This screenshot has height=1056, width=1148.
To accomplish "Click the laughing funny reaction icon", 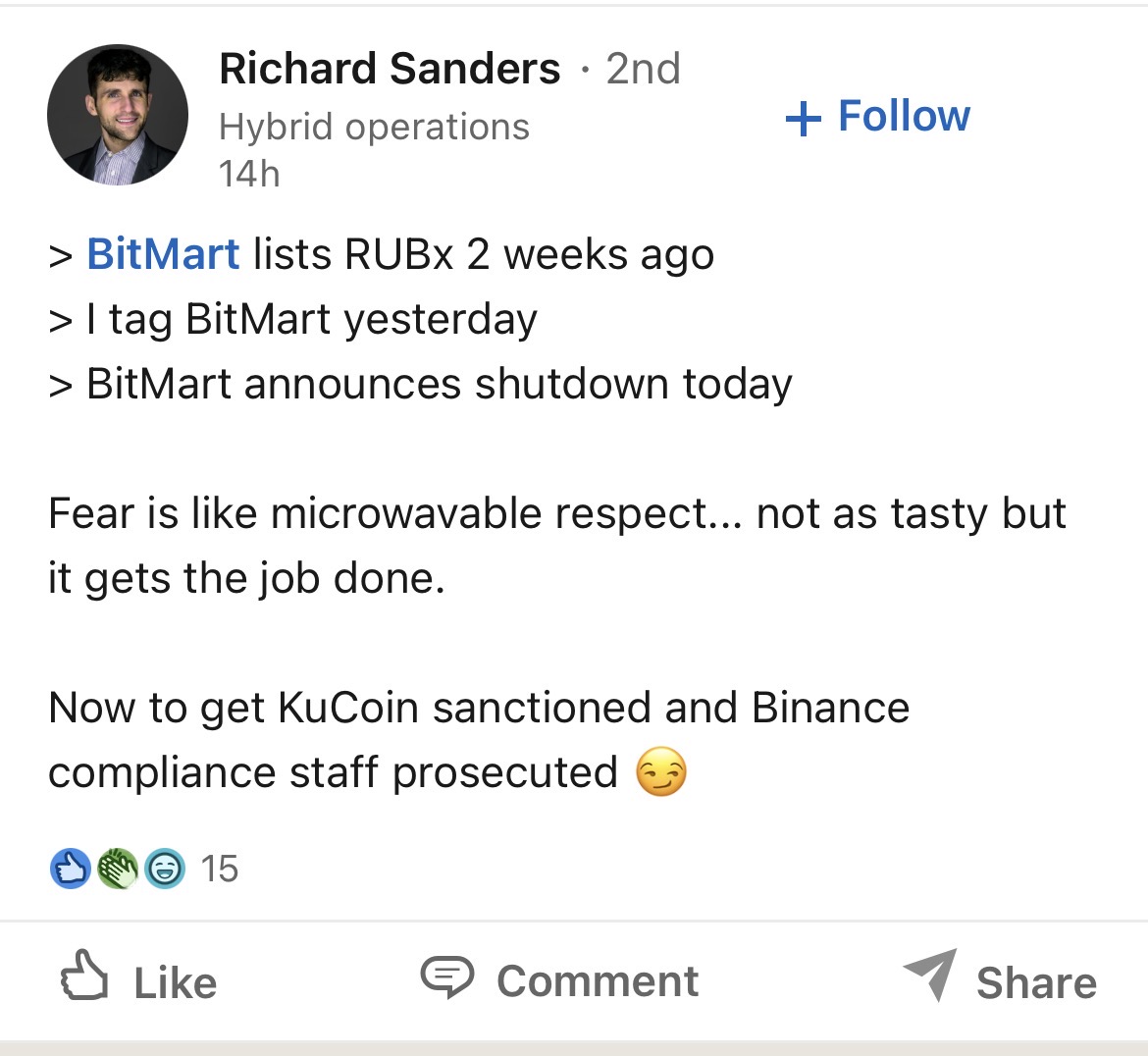I will (165, 869).
